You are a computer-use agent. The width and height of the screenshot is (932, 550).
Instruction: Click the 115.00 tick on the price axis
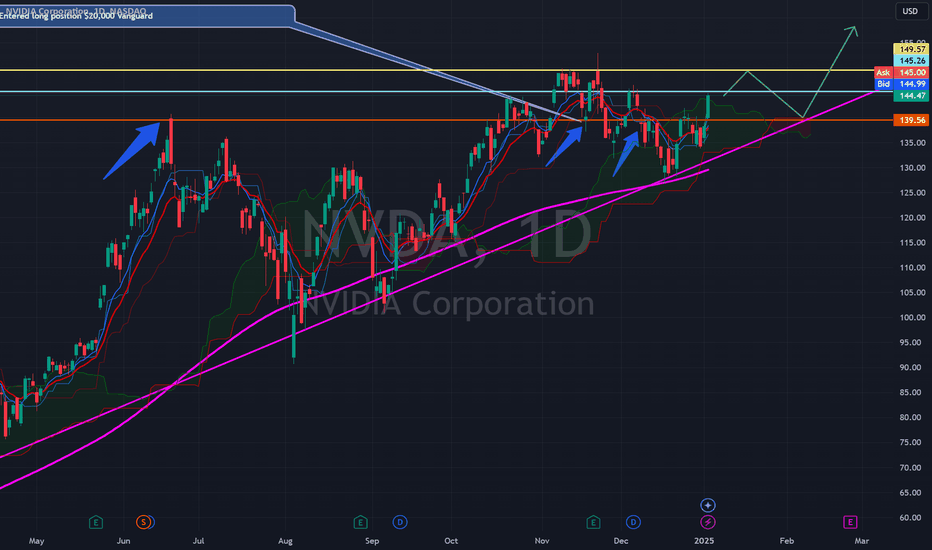912,243
